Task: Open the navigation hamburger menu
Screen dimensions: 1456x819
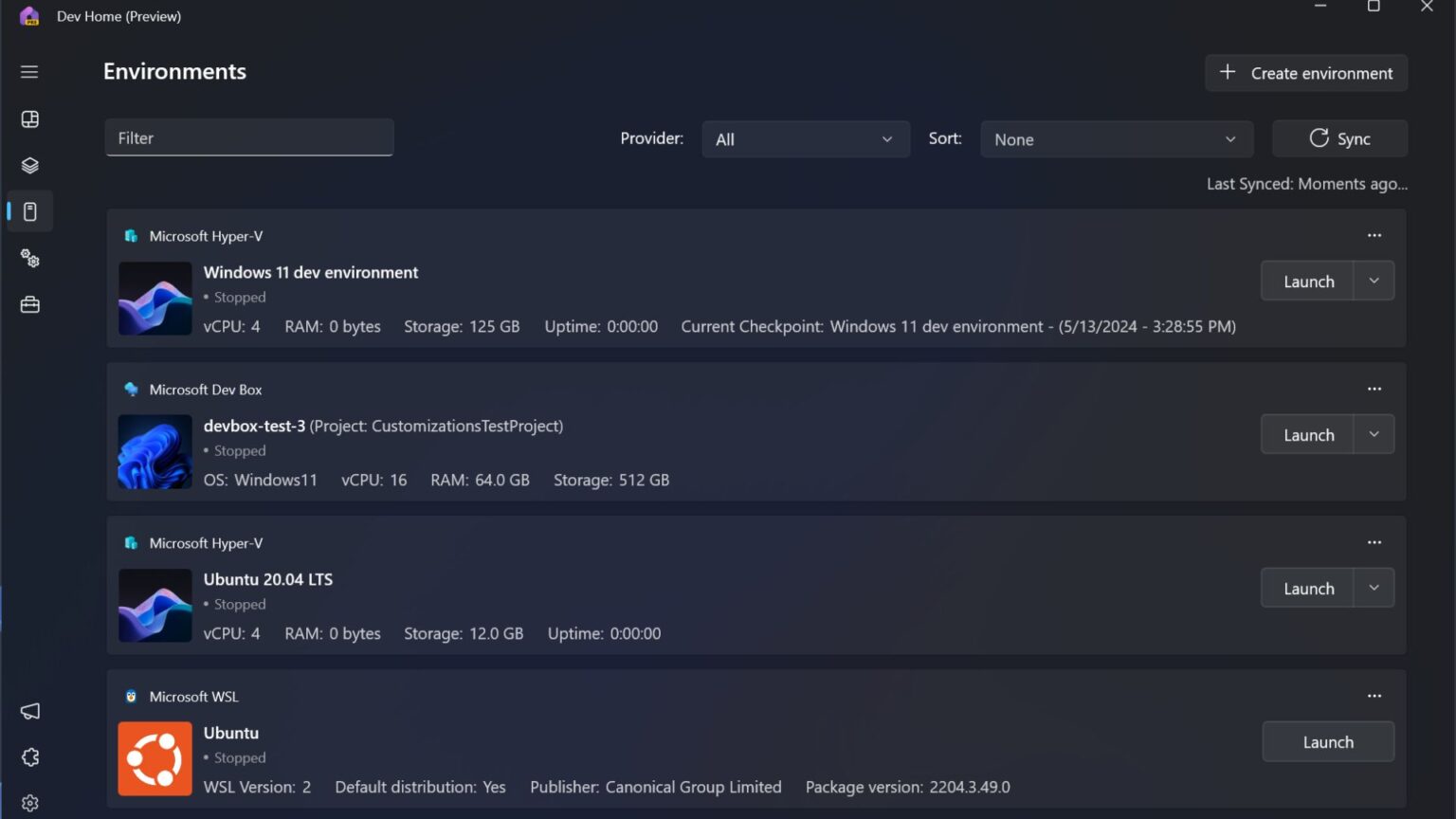Action: (x=28, y=71)
